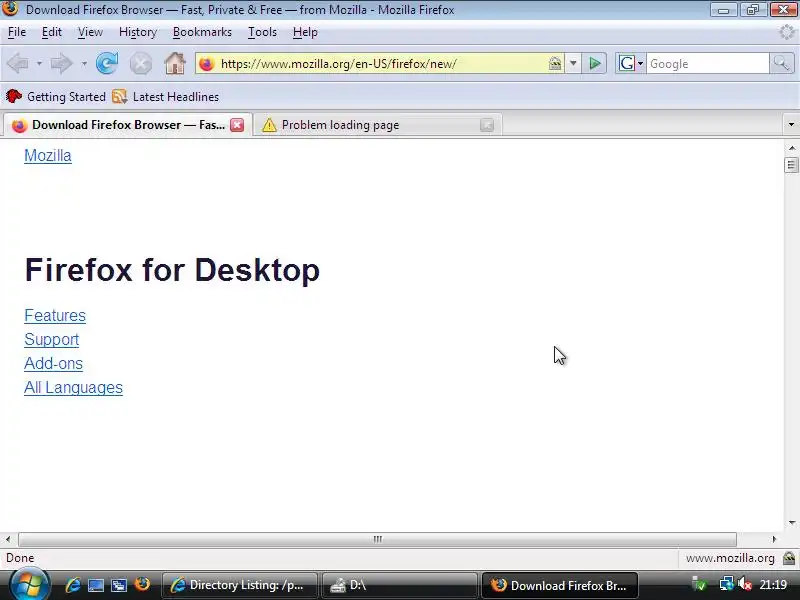This screenshot has height=600, width=800.
Task: Click the horizontal scroll left arrow
Action: coord(8,539)
